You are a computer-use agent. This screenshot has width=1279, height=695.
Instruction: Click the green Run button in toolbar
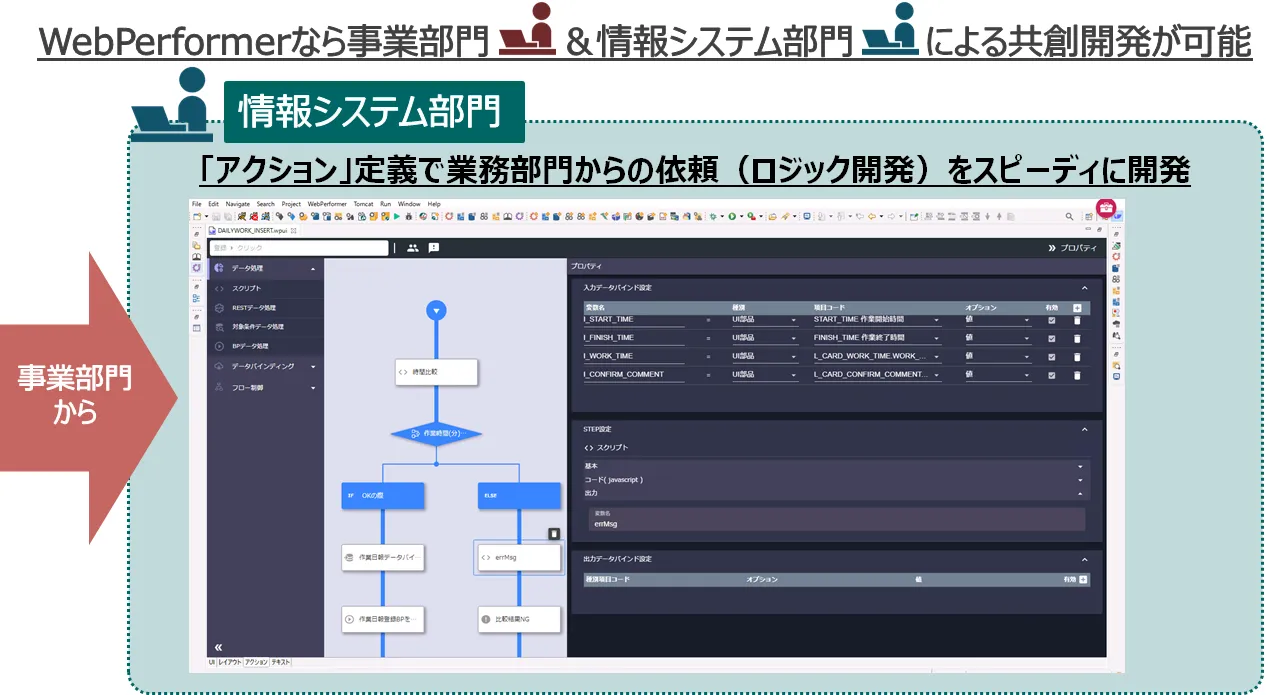click(397, 216)
